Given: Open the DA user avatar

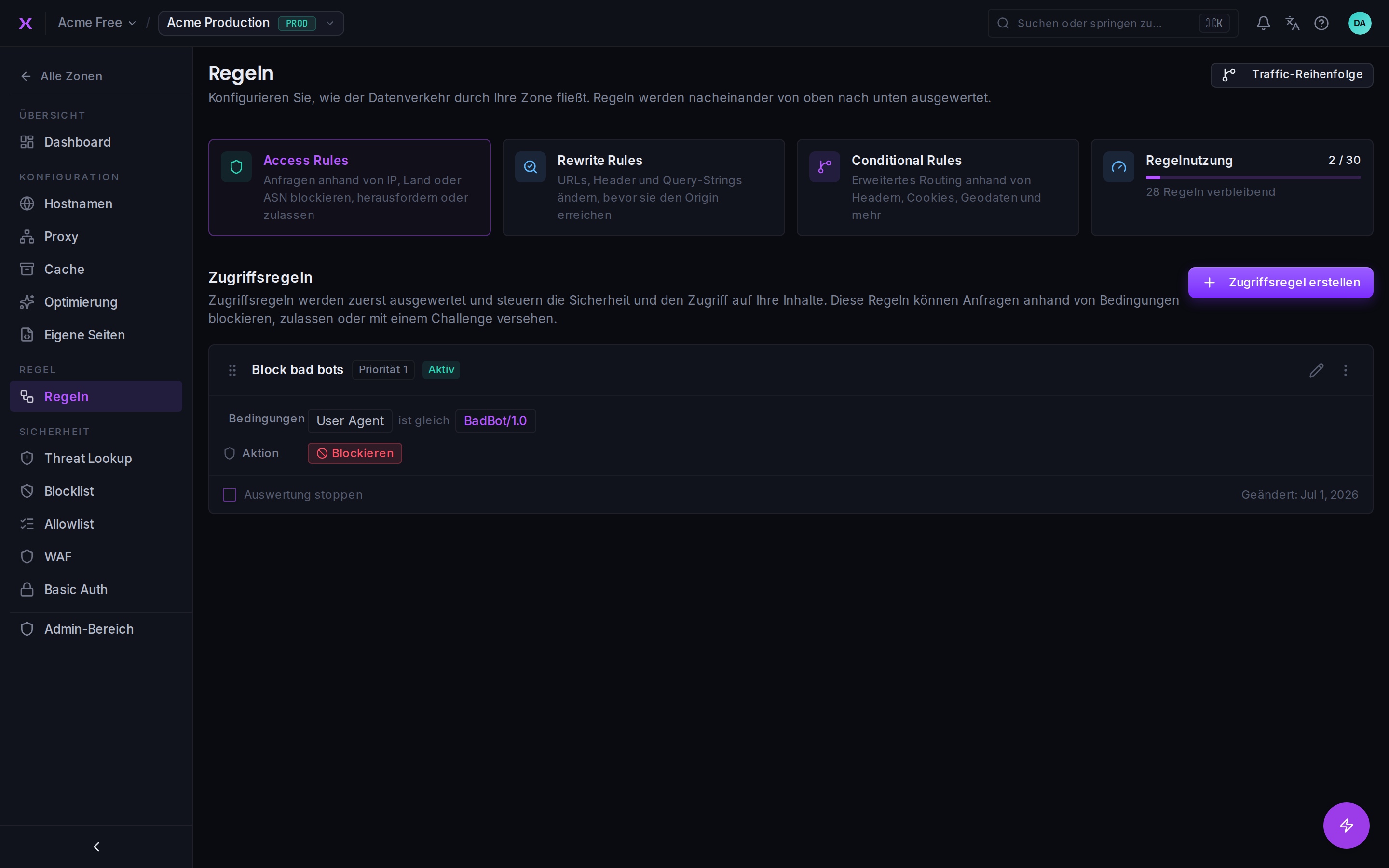Looking at the screenshot, I should (1359, 23).
